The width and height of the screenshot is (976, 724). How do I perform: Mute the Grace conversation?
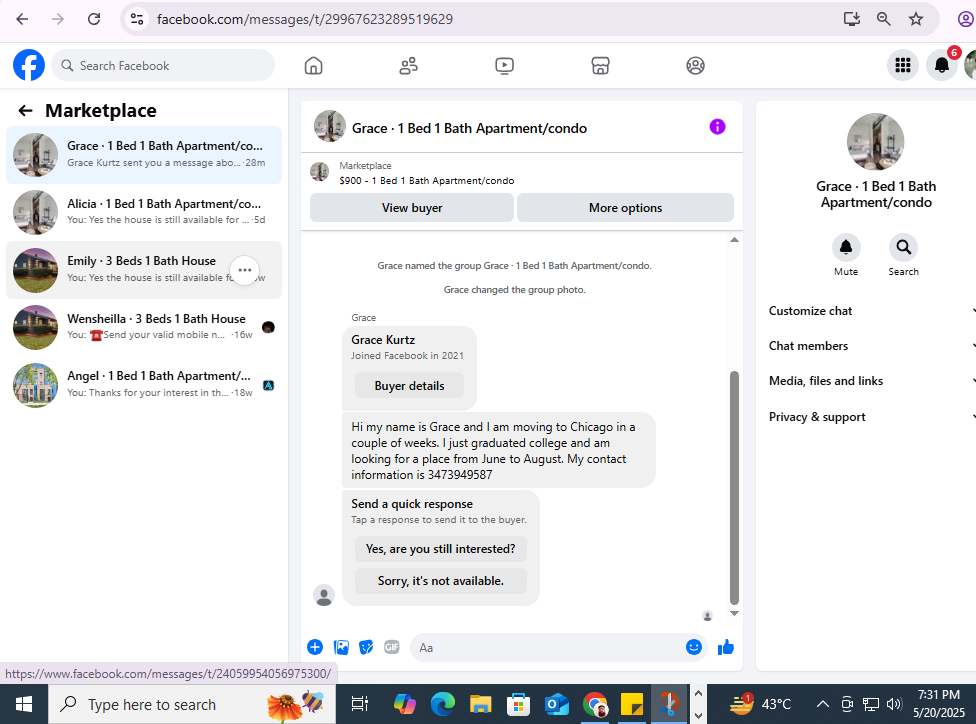[846, 248]
